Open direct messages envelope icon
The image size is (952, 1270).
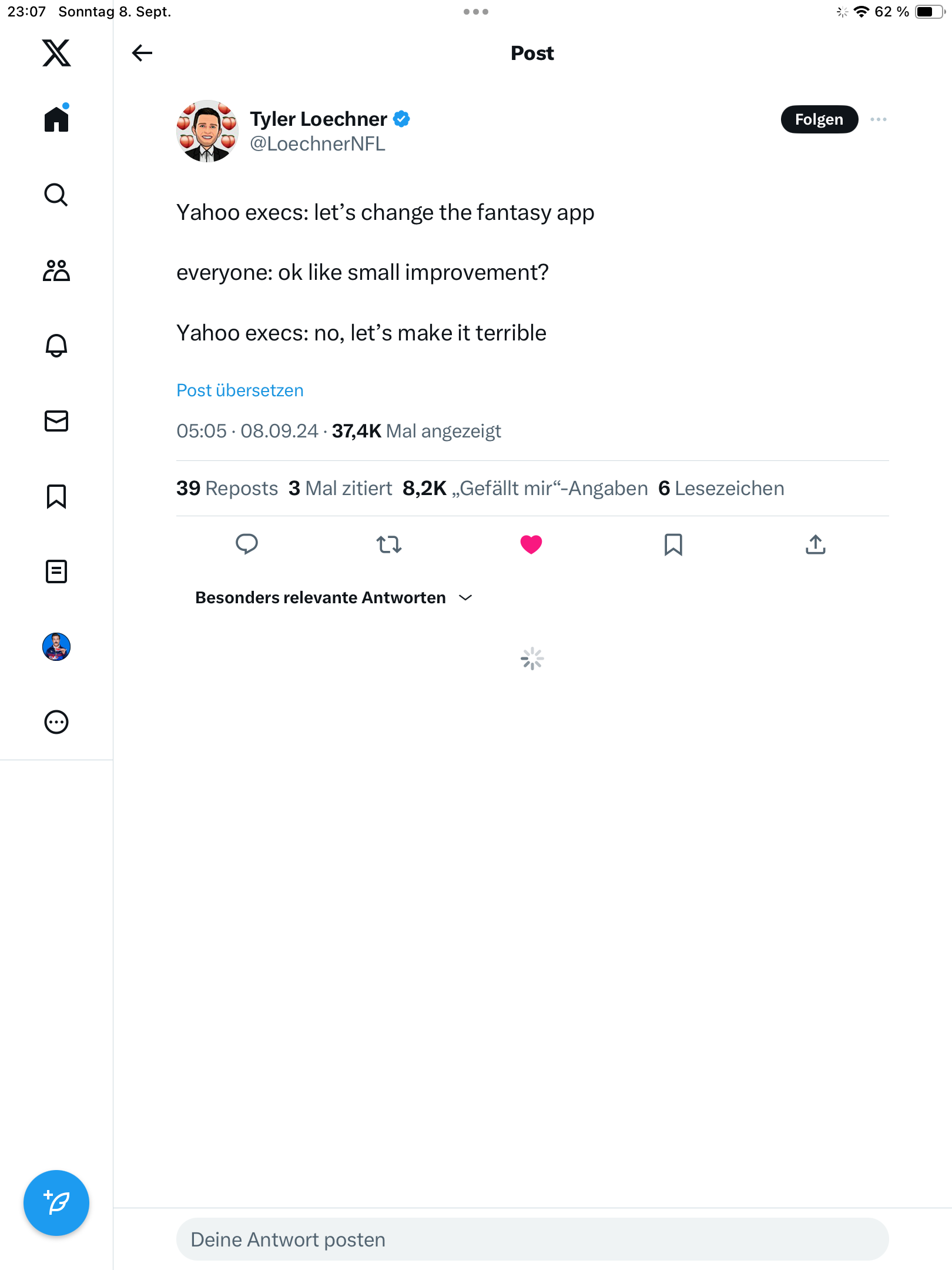pyautogui.click(x=56, y=421)
